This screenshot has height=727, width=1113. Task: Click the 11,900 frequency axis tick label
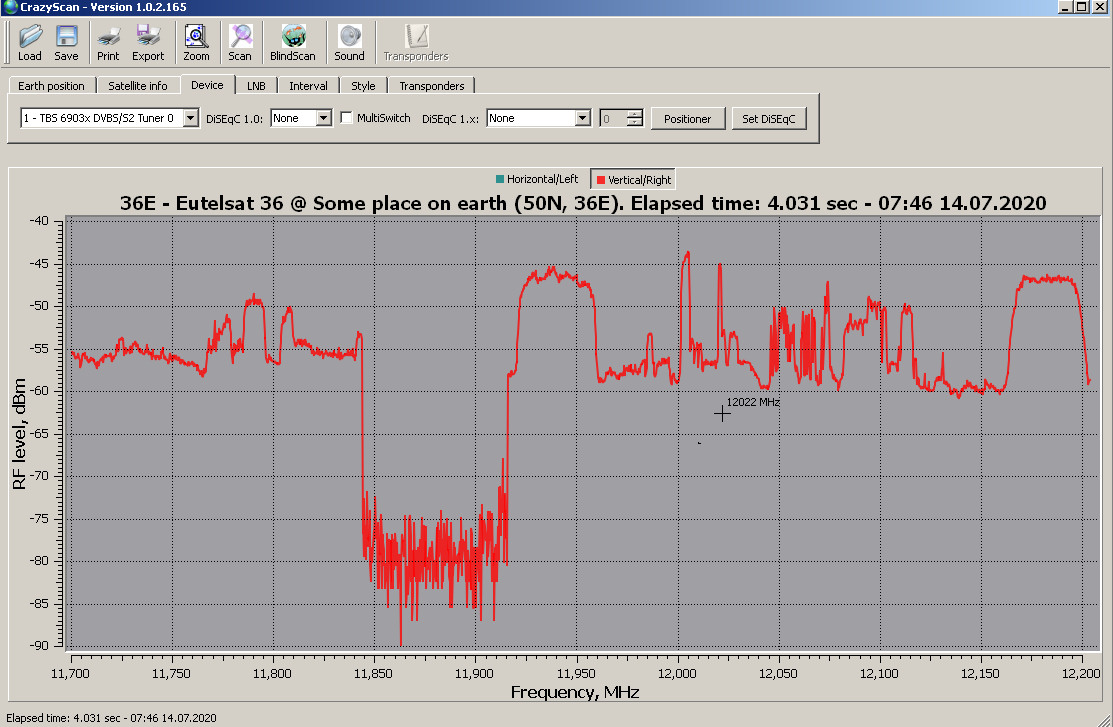(474, 673)
